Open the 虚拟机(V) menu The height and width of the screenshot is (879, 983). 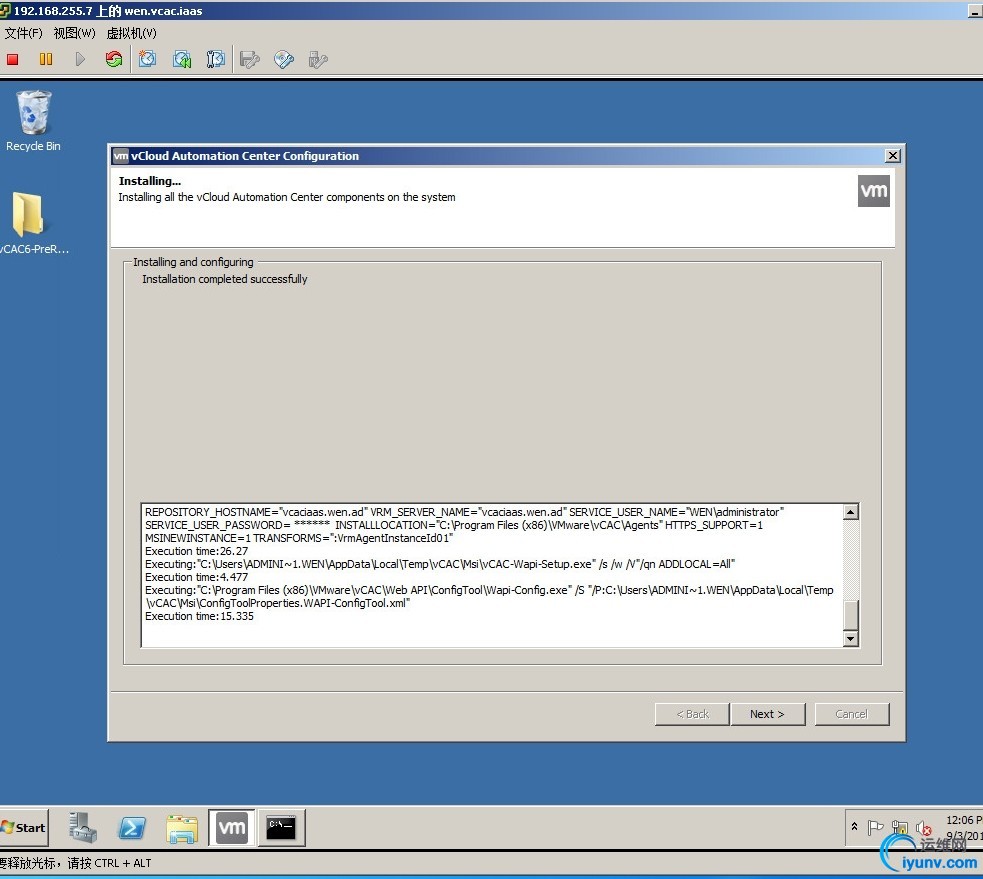point(132,33)
